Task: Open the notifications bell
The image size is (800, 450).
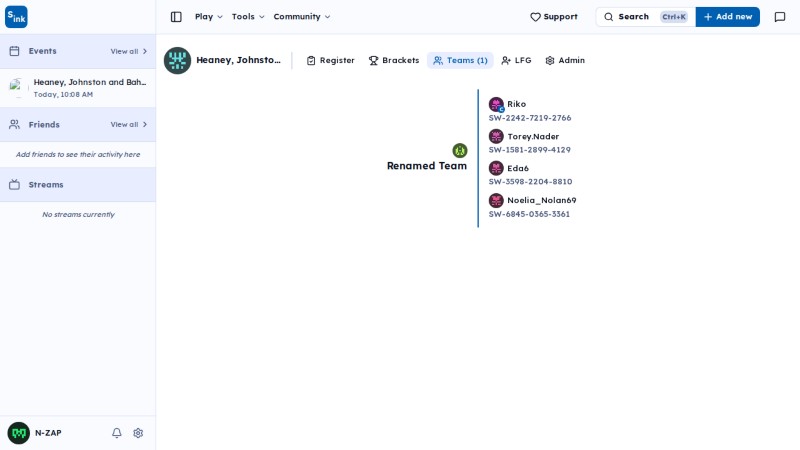Action: (117, 433)
